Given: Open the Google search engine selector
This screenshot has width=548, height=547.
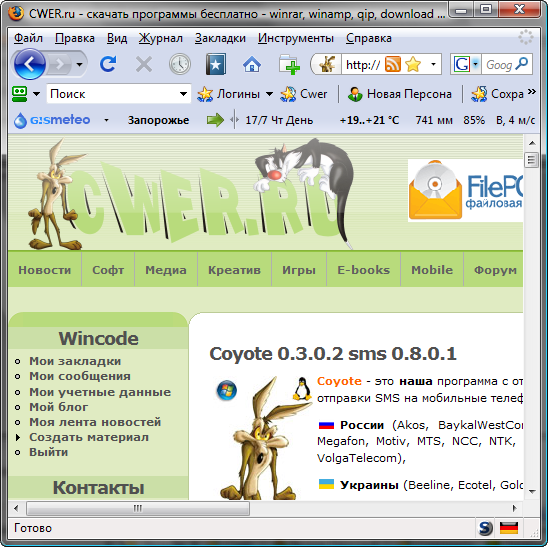Looking at the screenshot, I should tap(466, 64).
